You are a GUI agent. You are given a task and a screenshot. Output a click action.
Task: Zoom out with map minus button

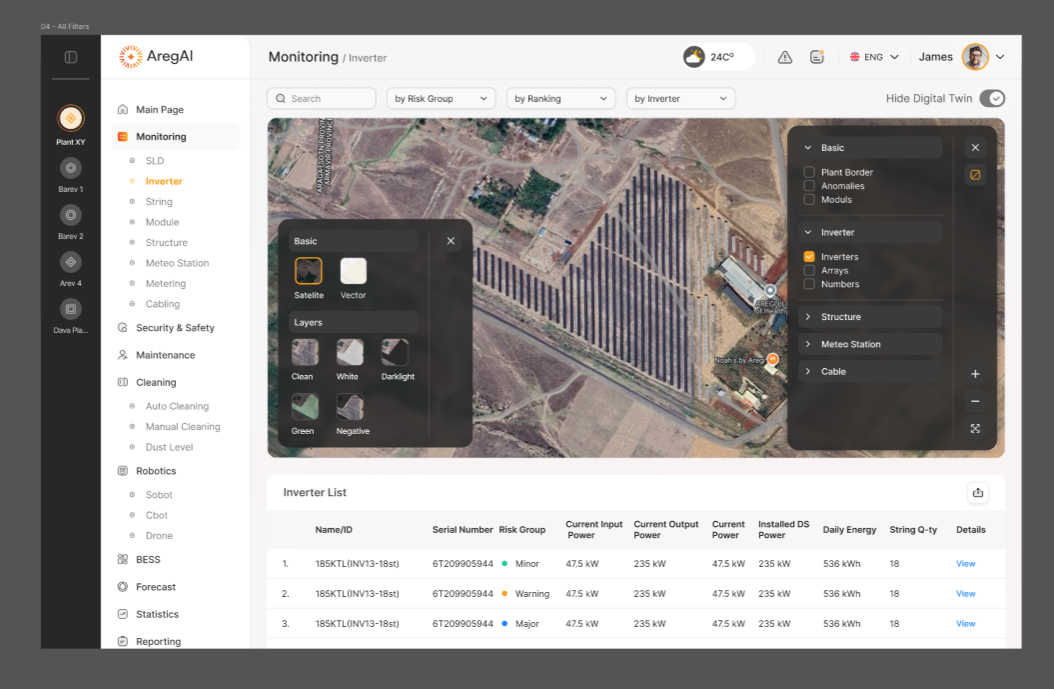(x=975, y=402)
